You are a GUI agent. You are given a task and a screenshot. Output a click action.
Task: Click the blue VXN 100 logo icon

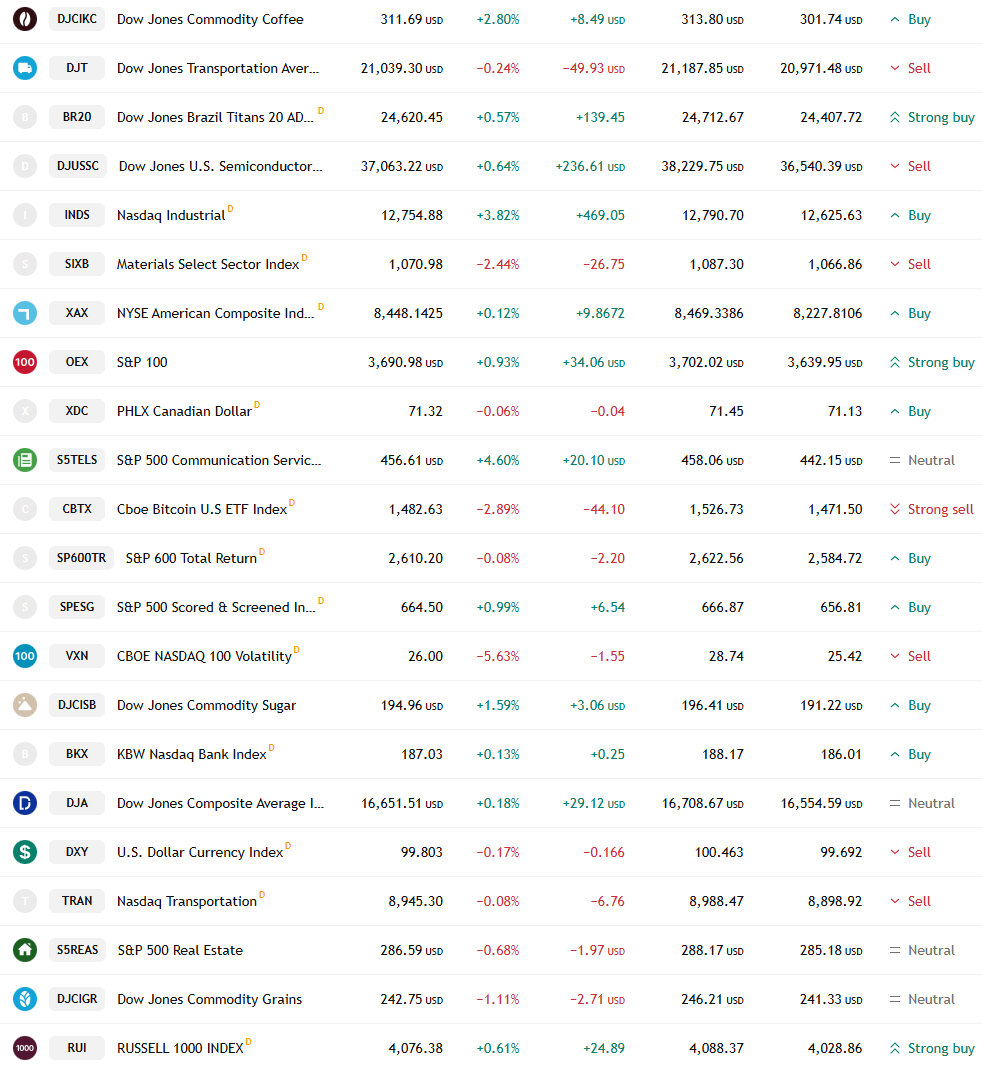25,656
